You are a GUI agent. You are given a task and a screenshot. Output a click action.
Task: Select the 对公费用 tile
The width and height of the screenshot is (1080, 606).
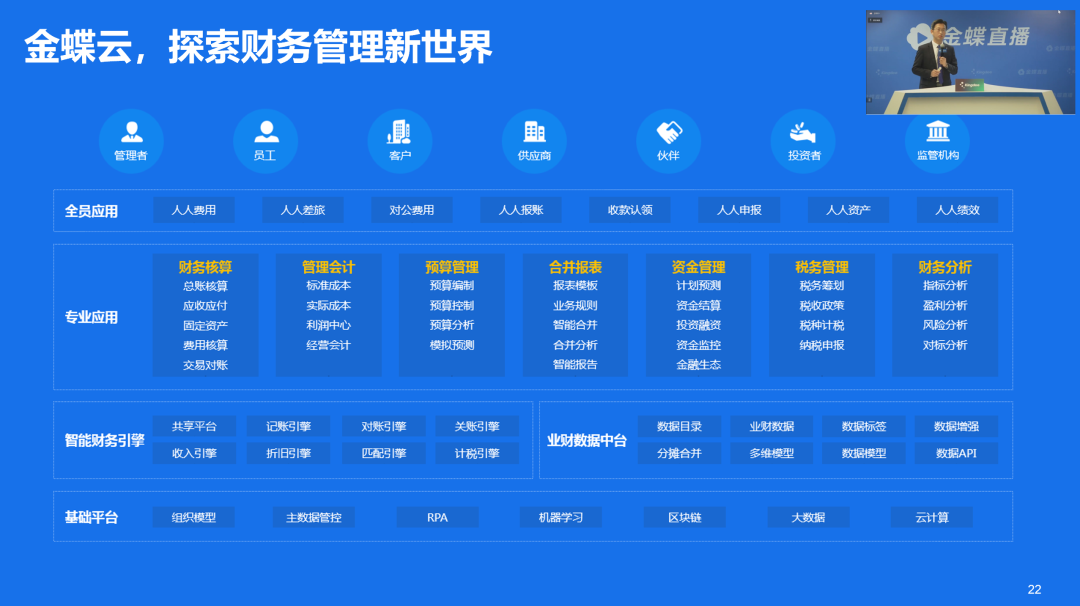pyautogui.click(x=412, y=210)
